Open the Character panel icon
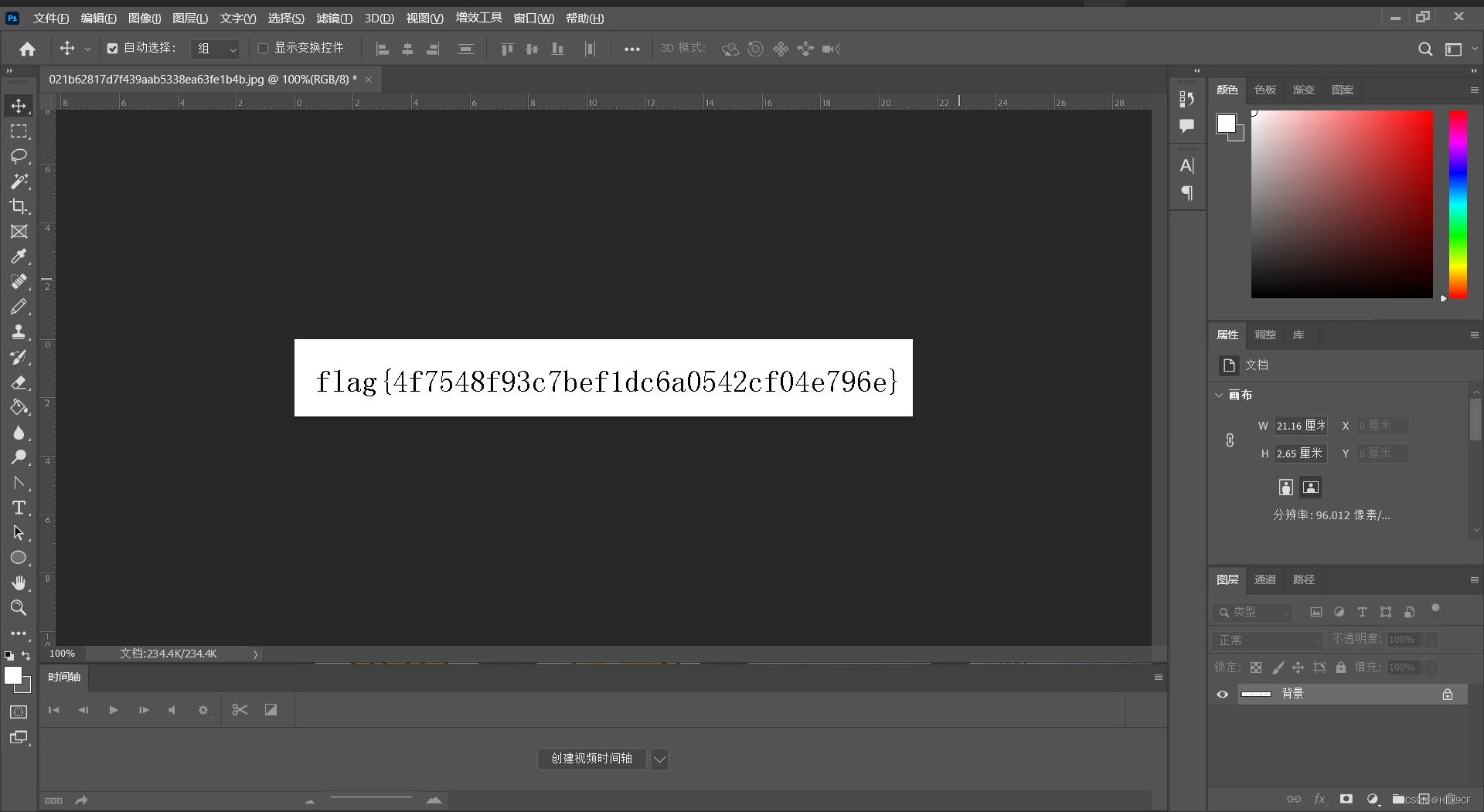Image resolution: width=1484 pixels, height=812 pixels. 1187,165
